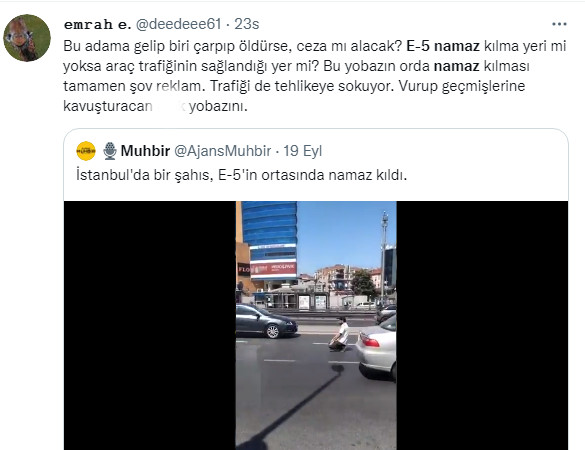
Task: Click the tweet body ending with yobazını
Action: click(315, 76)
